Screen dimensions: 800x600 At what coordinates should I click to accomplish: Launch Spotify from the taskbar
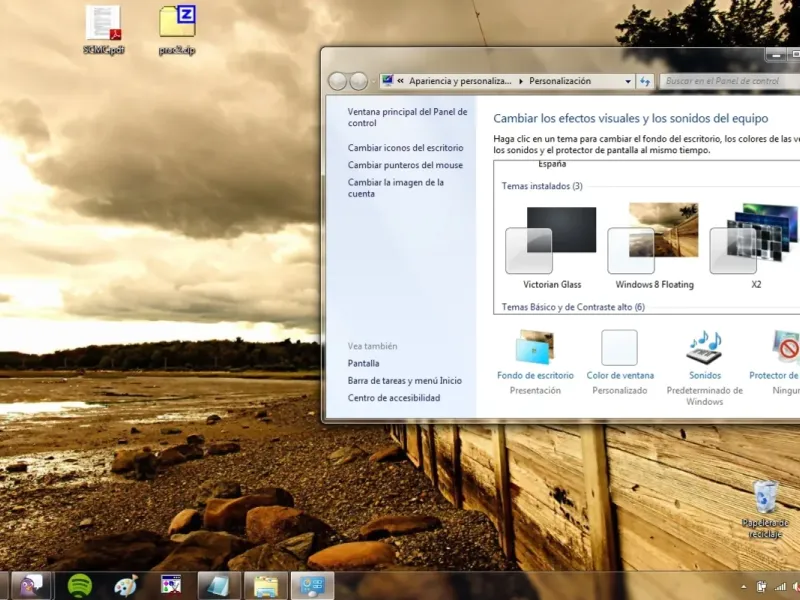click(81, 585)
